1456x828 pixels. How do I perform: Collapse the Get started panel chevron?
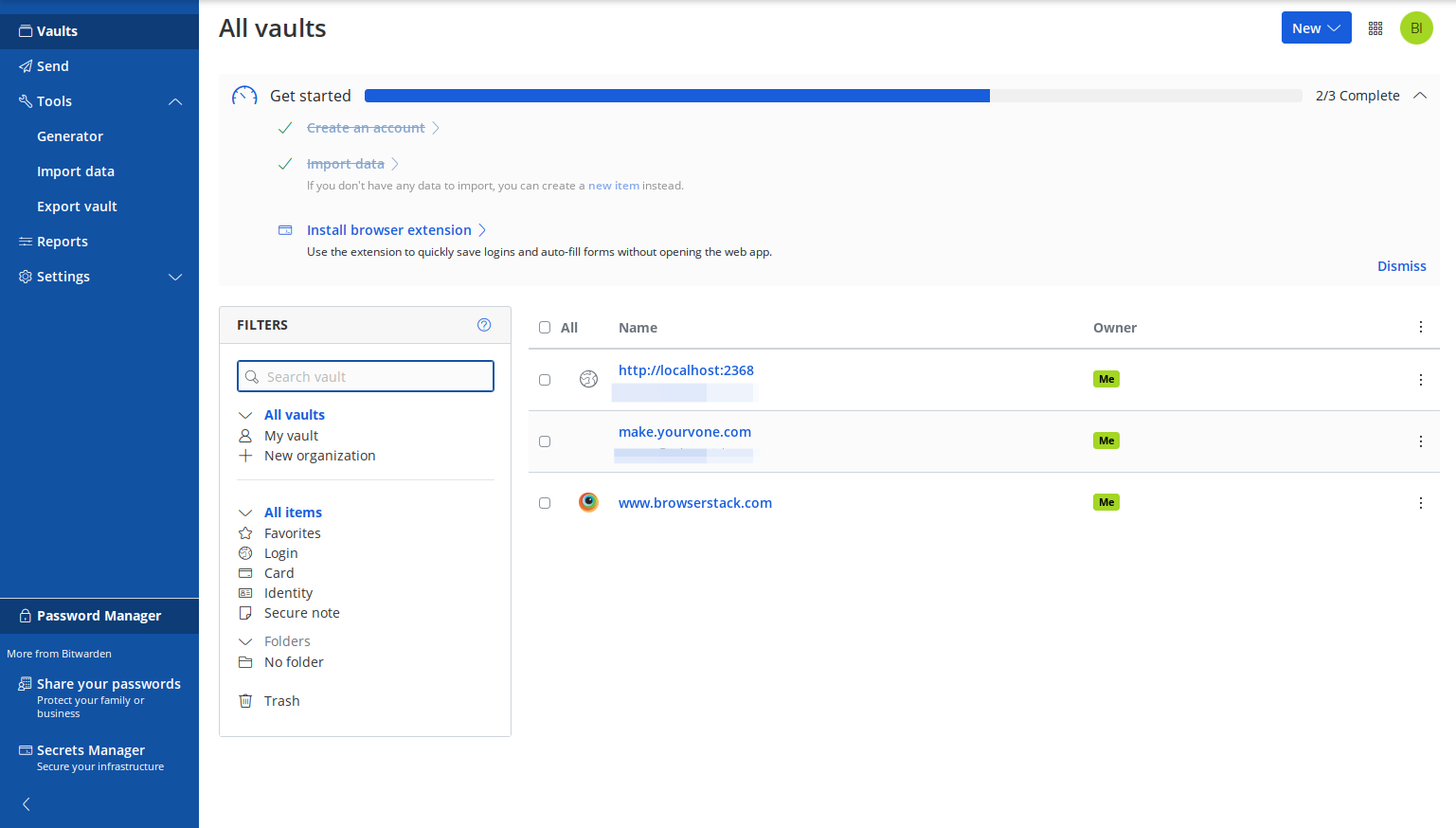point(1420,96)
